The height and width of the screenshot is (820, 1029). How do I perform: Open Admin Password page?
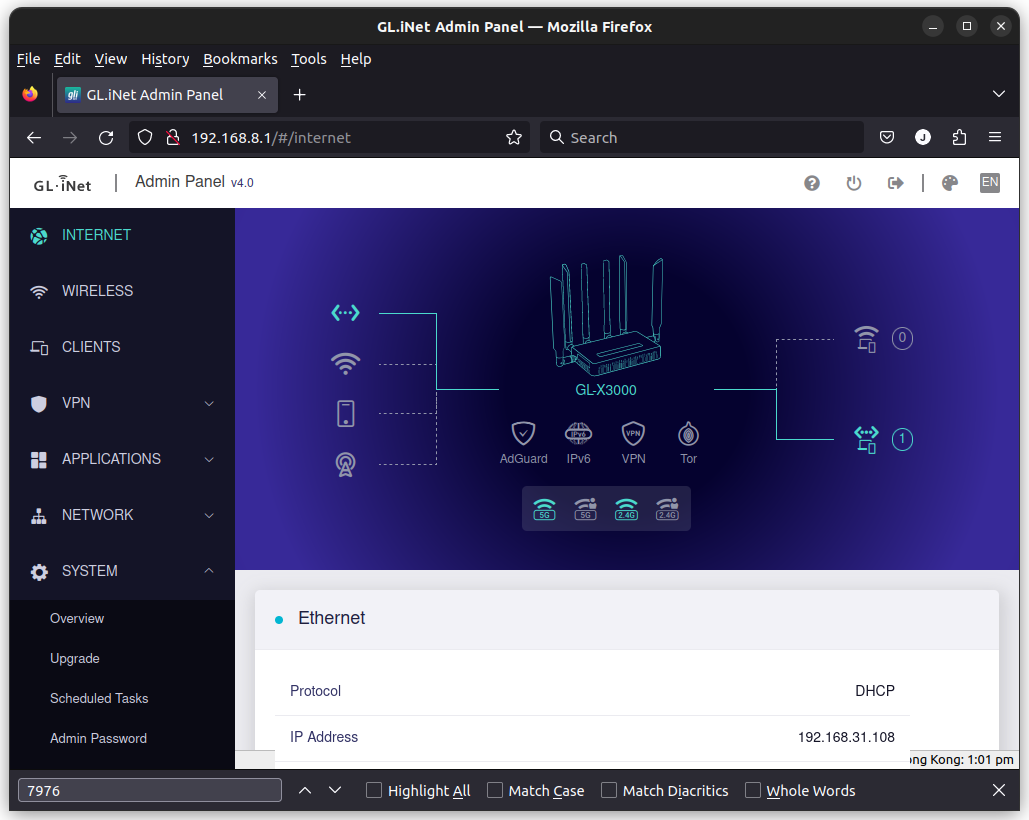coord(98,739)
